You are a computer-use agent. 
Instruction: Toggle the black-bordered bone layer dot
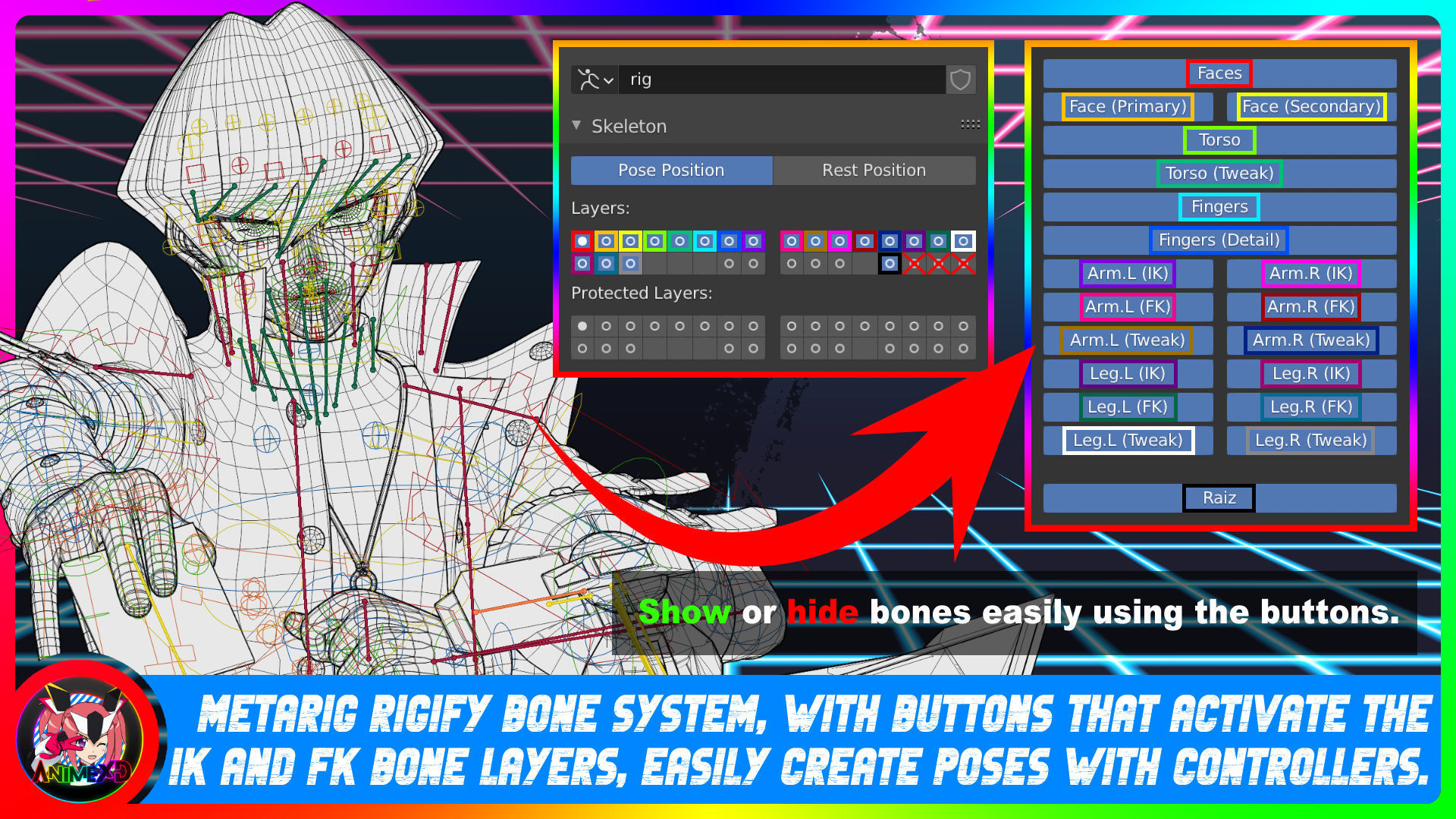(890, 264)
